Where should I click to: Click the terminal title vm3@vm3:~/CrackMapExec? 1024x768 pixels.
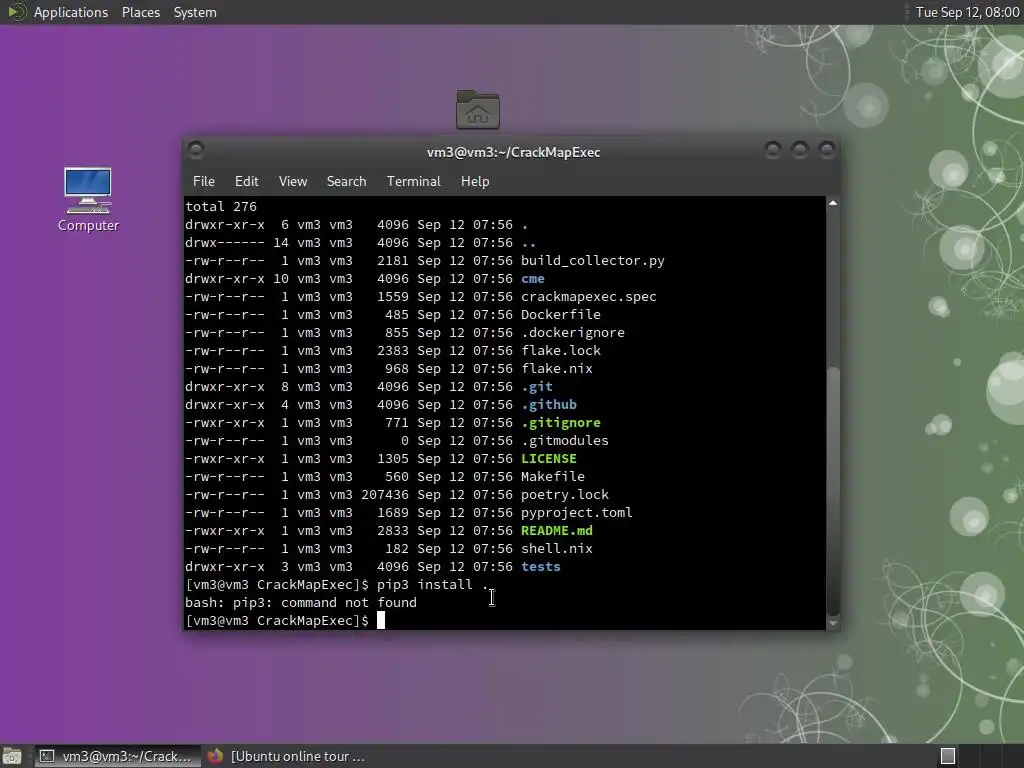point(513,152)
